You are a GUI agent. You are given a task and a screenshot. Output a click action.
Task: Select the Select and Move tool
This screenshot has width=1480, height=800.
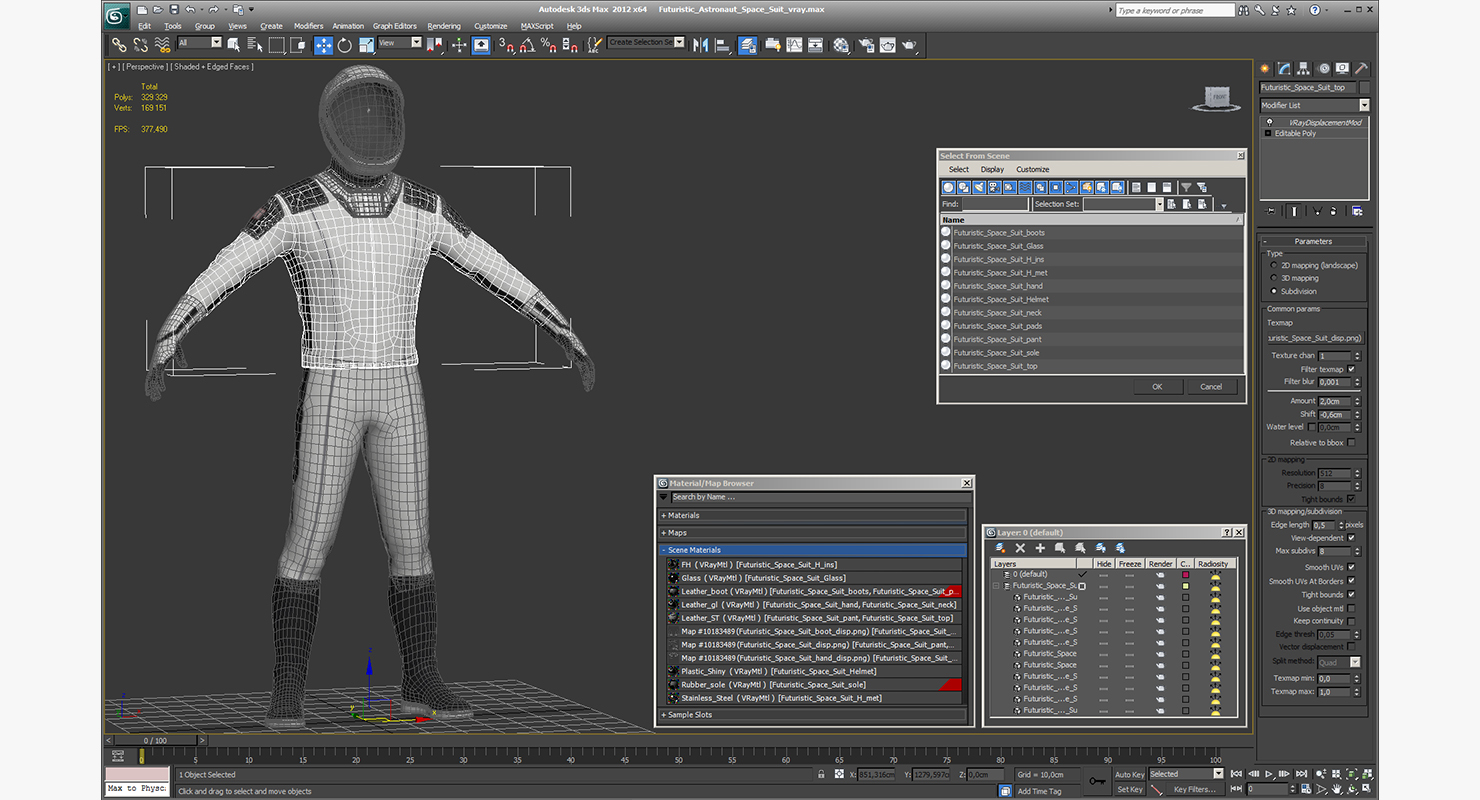point(323,45)
